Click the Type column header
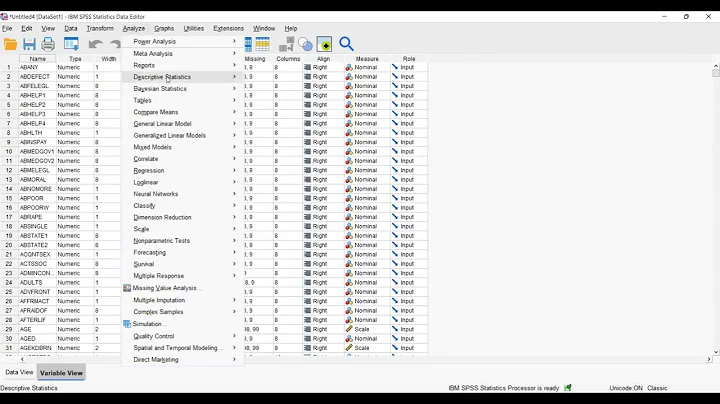This screenshot has height=404, width=720. pos(75,59)
